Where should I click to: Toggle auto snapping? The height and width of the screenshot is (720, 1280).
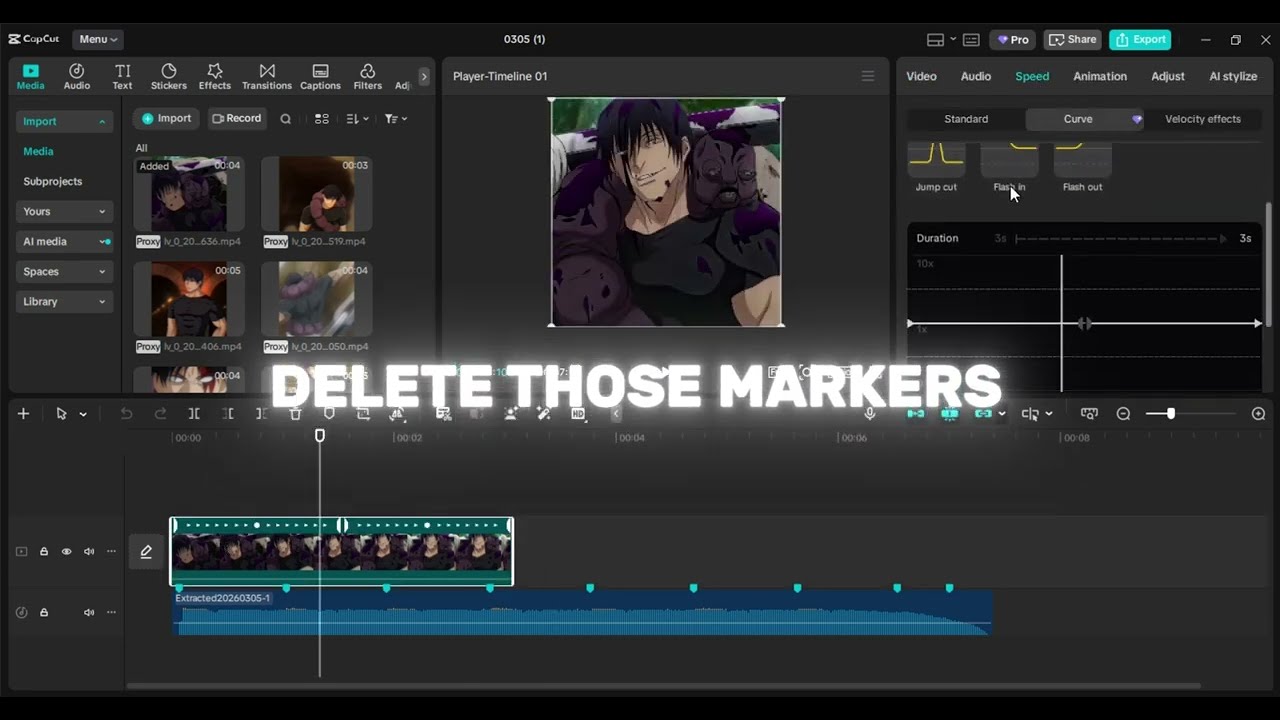point(950,414)
